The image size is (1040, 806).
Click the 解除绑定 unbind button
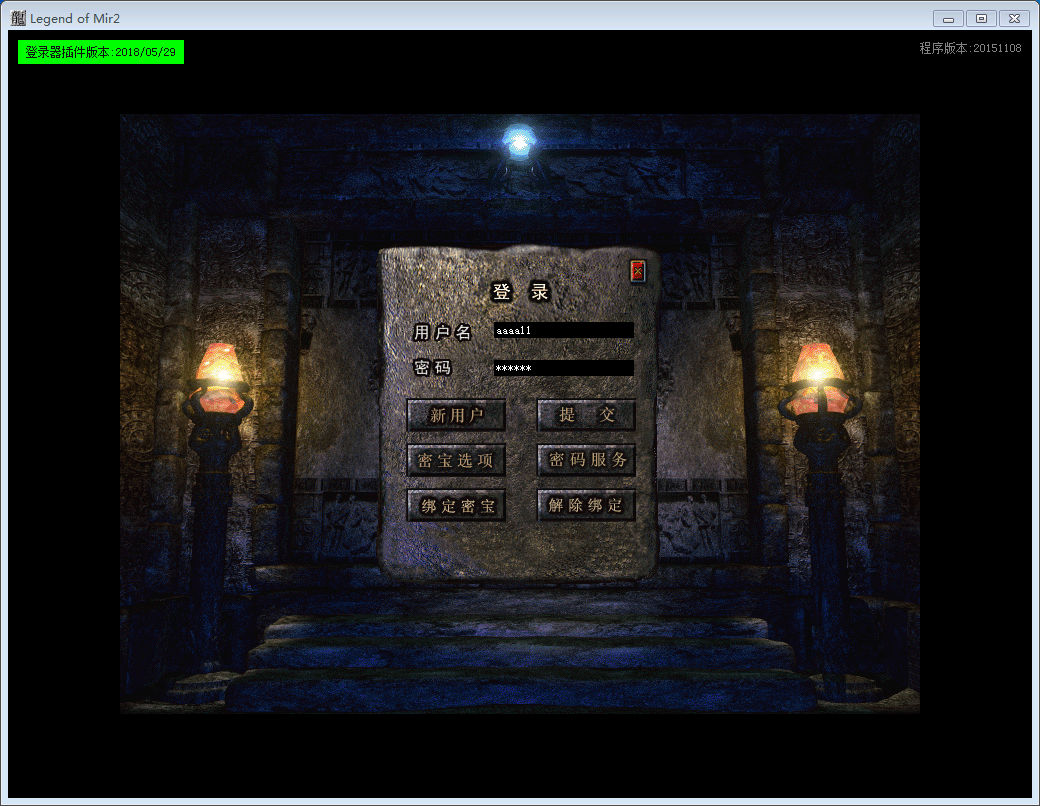tap(586, 505)
